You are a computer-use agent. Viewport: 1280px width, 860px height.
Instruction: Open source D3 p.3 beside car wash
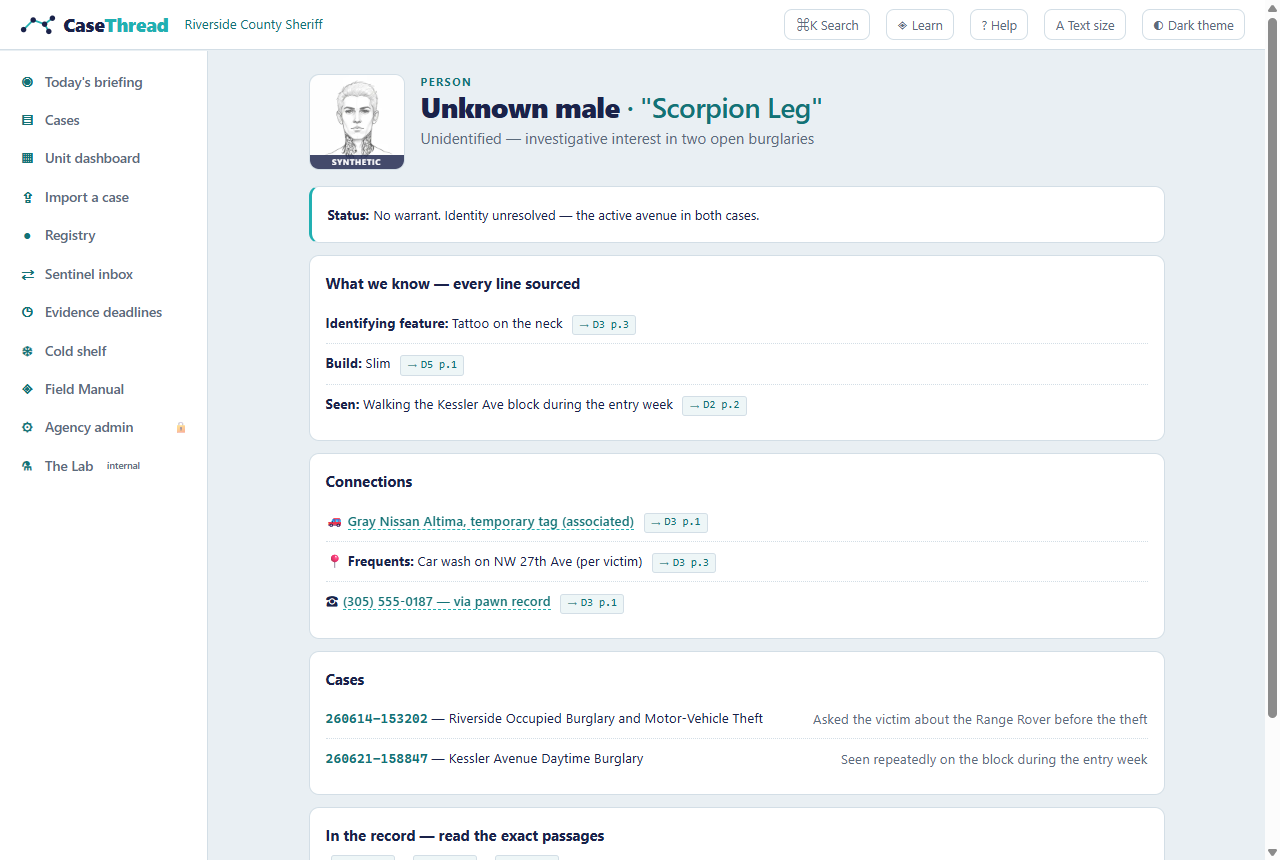pos(684,562)
